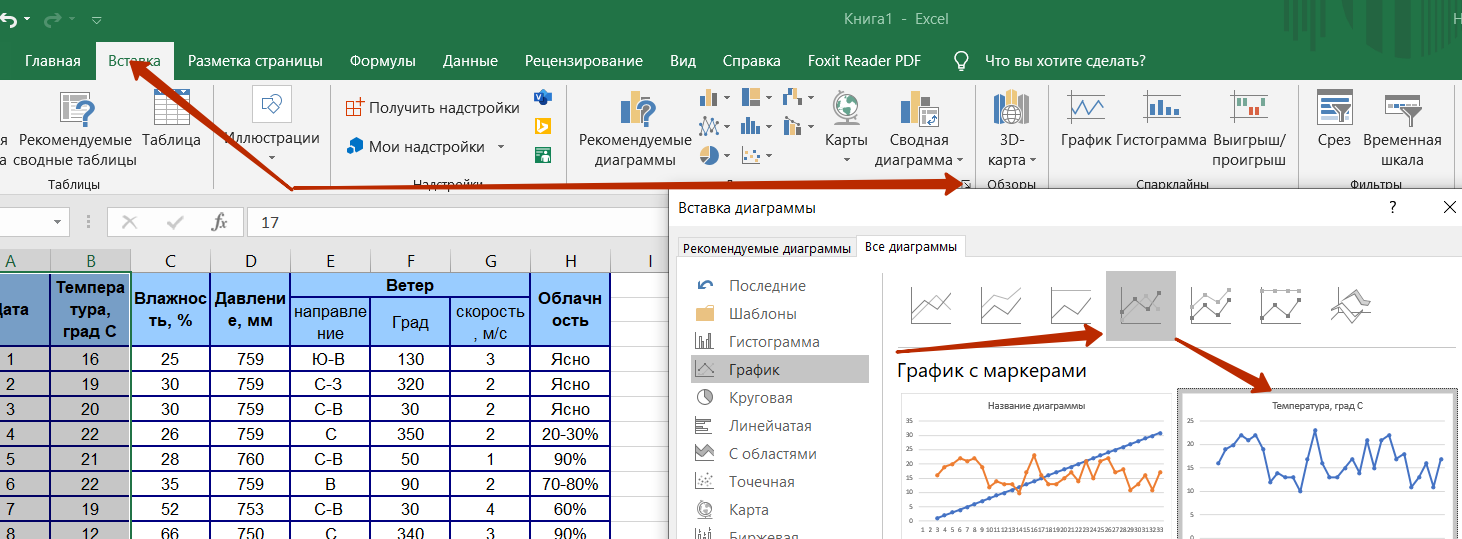Click the line chart icon in ribbon
1462x539 pixels.
710,126
